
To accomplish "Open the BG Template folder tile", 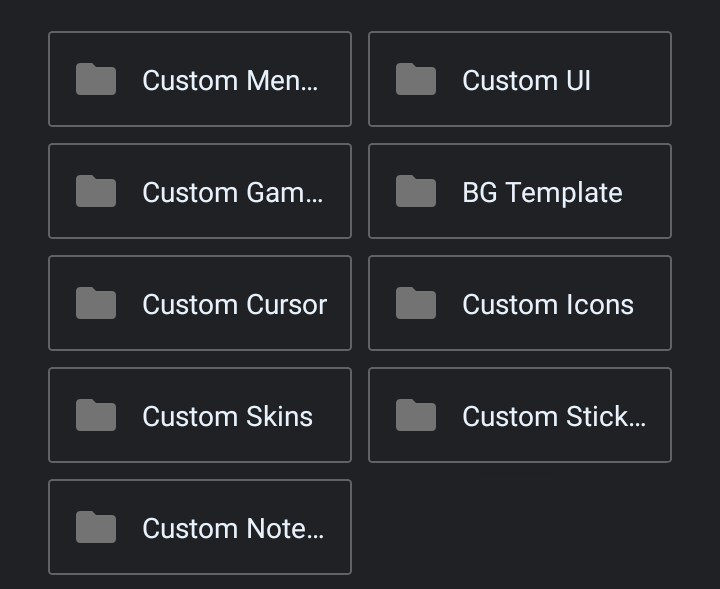I will point(520,191).
